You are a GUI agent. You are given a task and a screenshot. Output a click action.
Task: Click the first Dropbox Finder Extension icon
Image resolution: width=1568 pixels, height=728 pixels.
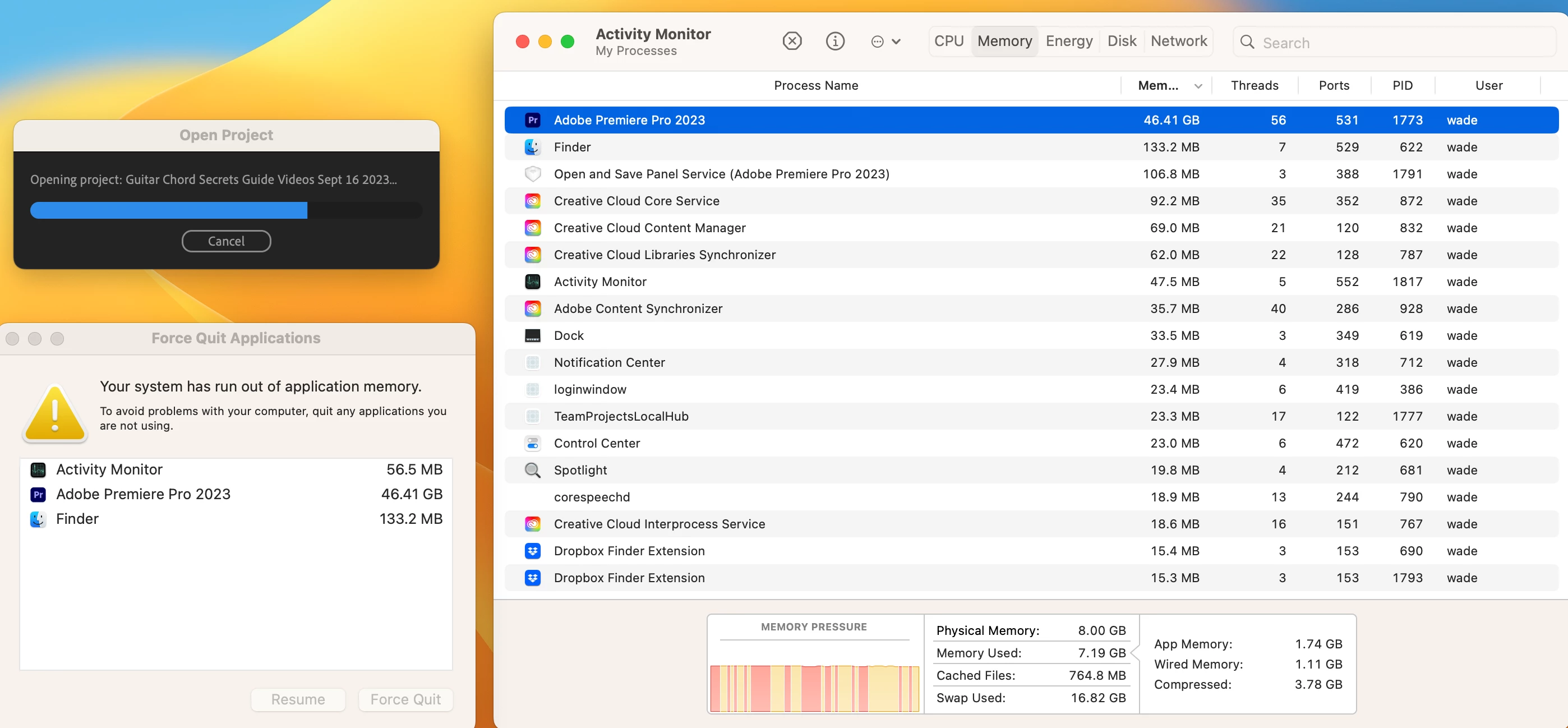[533, 551]
